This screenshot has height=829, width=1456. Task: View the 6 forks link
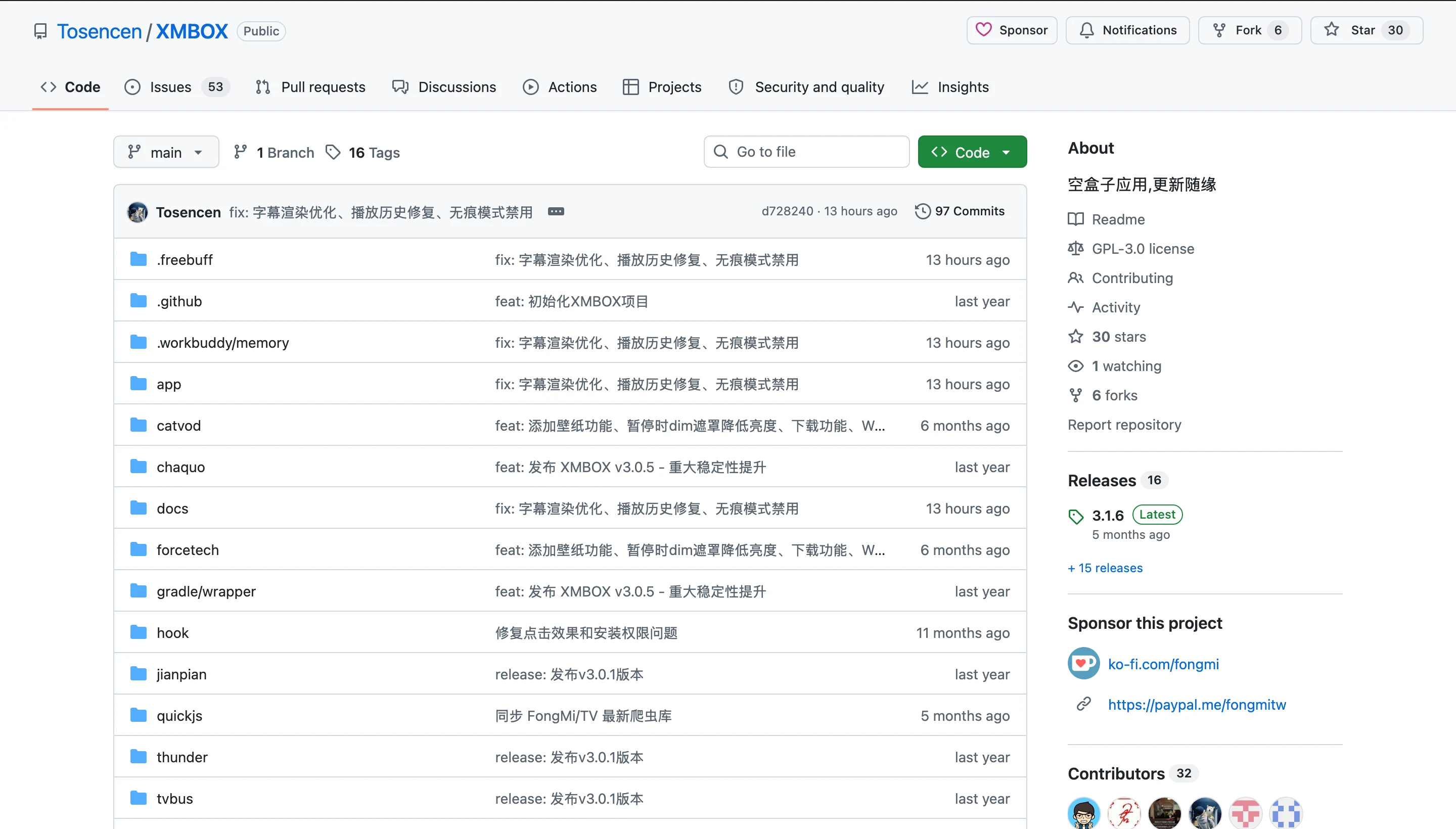[x=1103, y=395]
